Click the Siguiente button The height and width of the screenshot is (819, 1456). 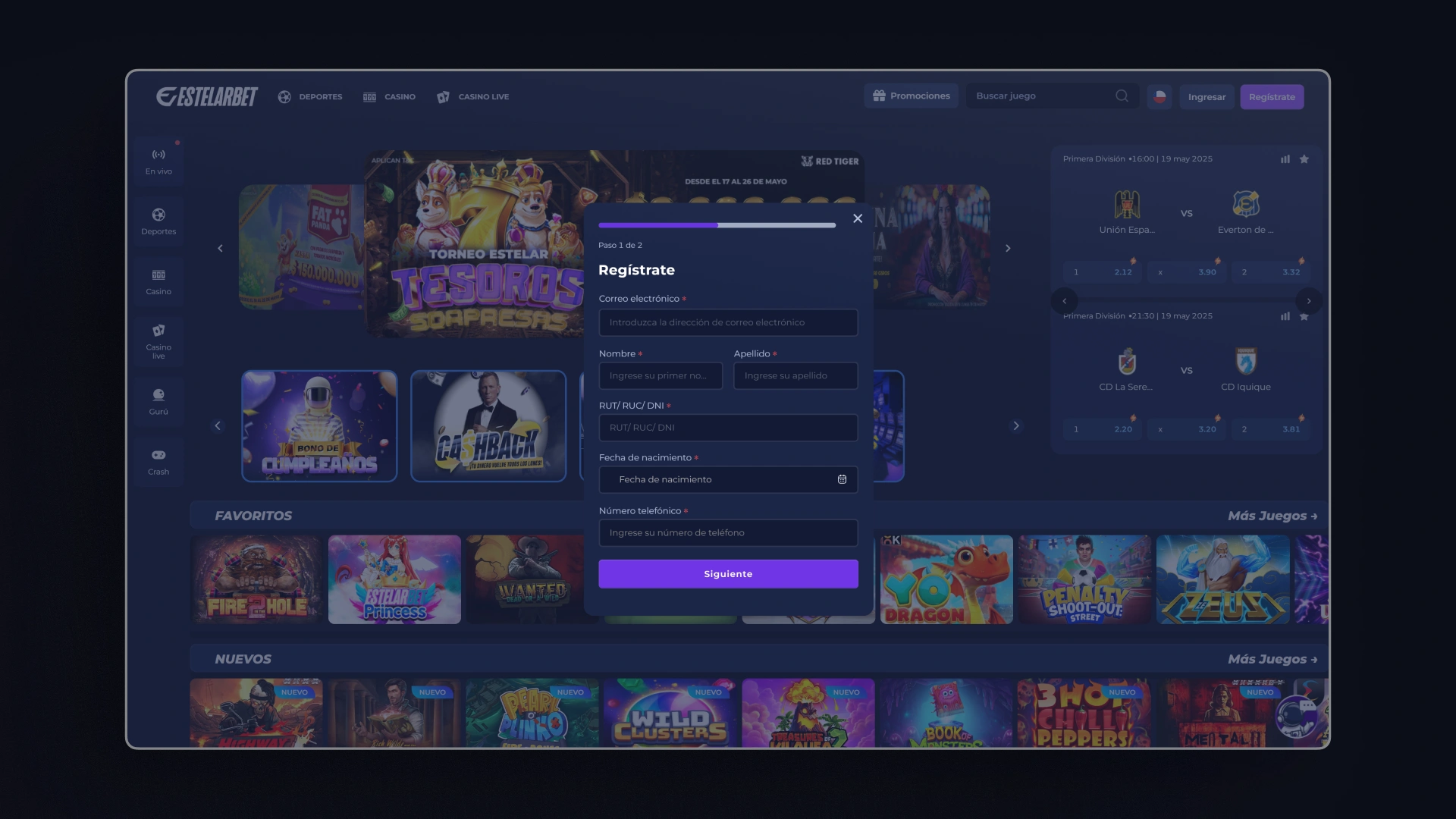[728, 574]
